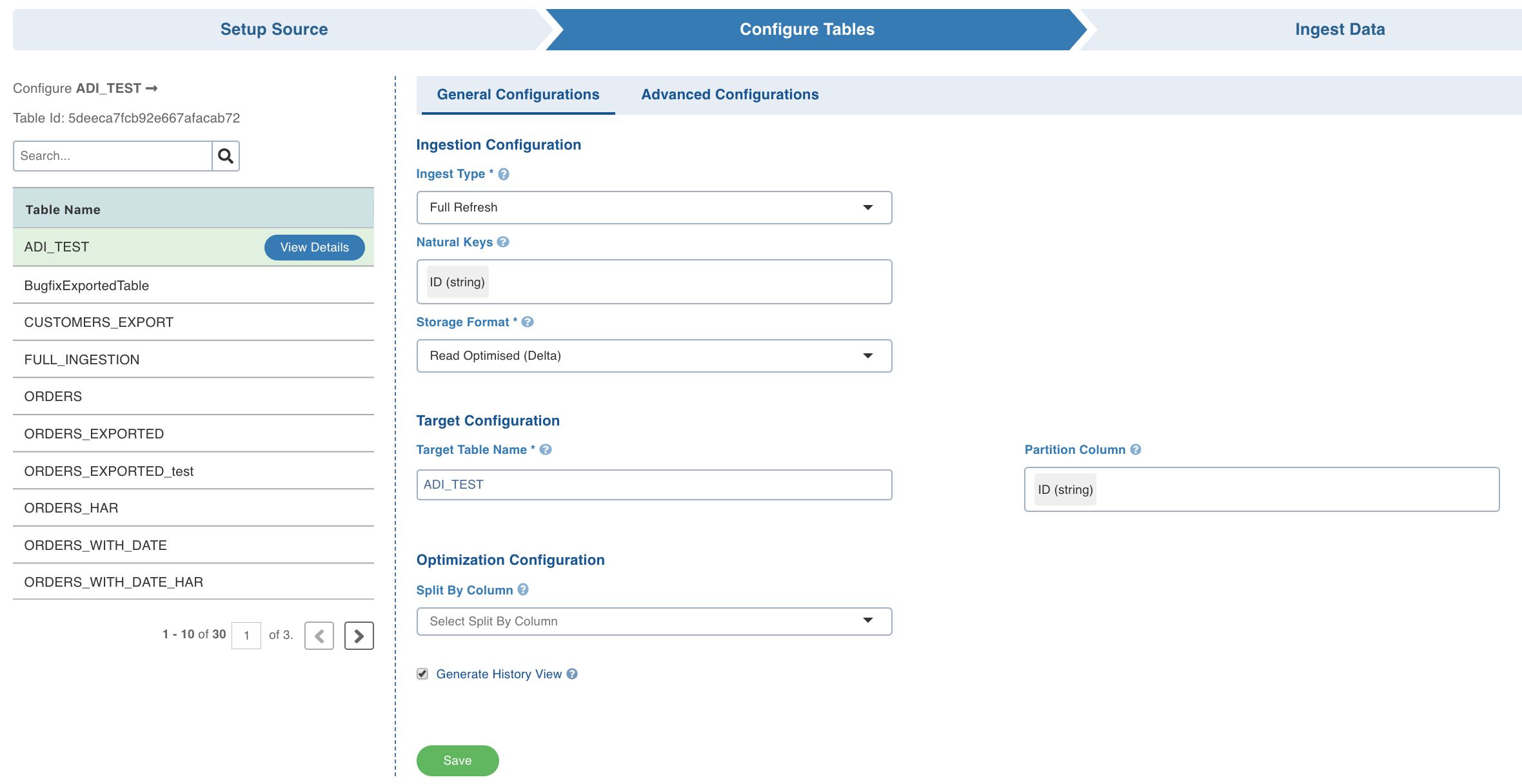
Task: Open the Ingest Type dropdown
Action: click(x=654, y=208)
